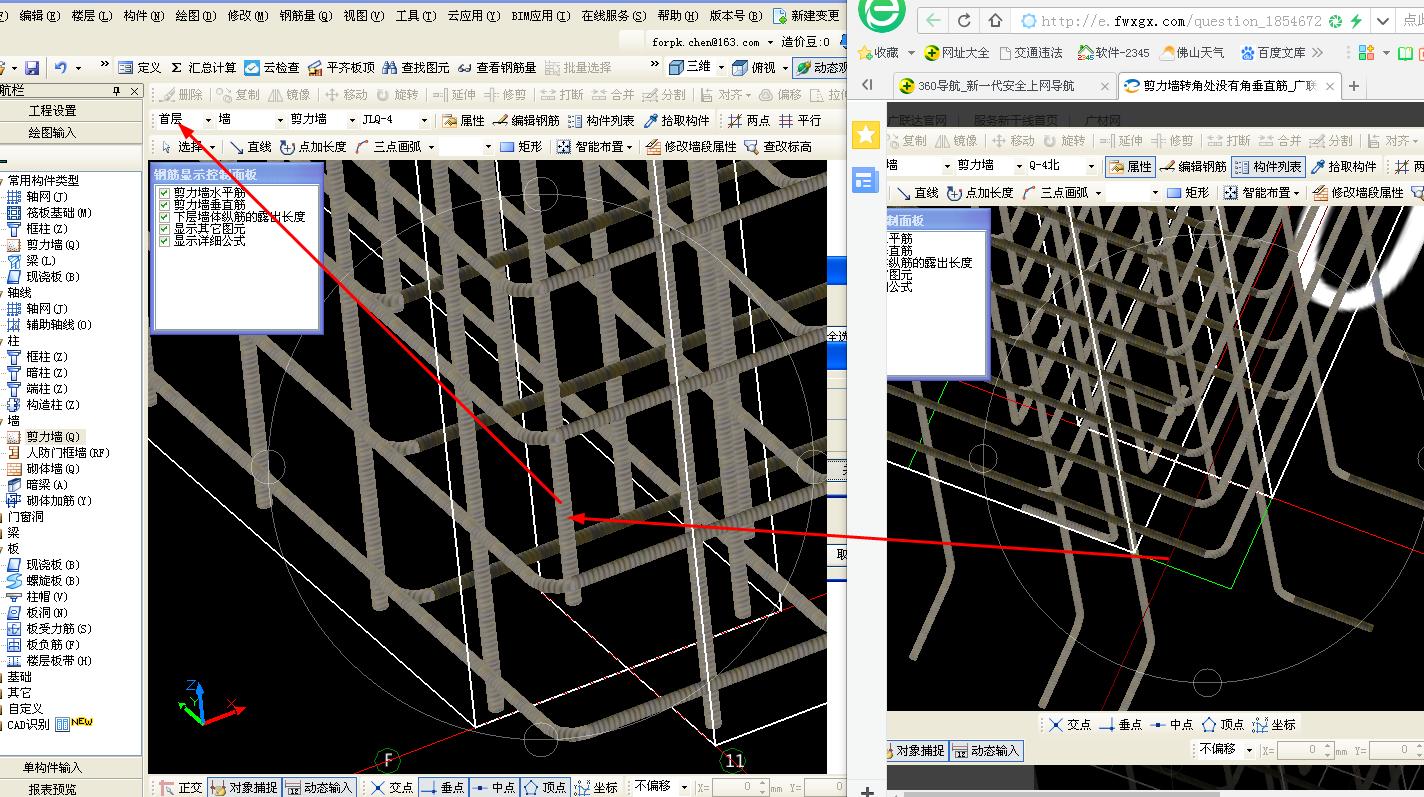This screenshot has width=1424, height=797.
Task: Switch to 360导航 browser tab
Action: (x=1003, y=86)
